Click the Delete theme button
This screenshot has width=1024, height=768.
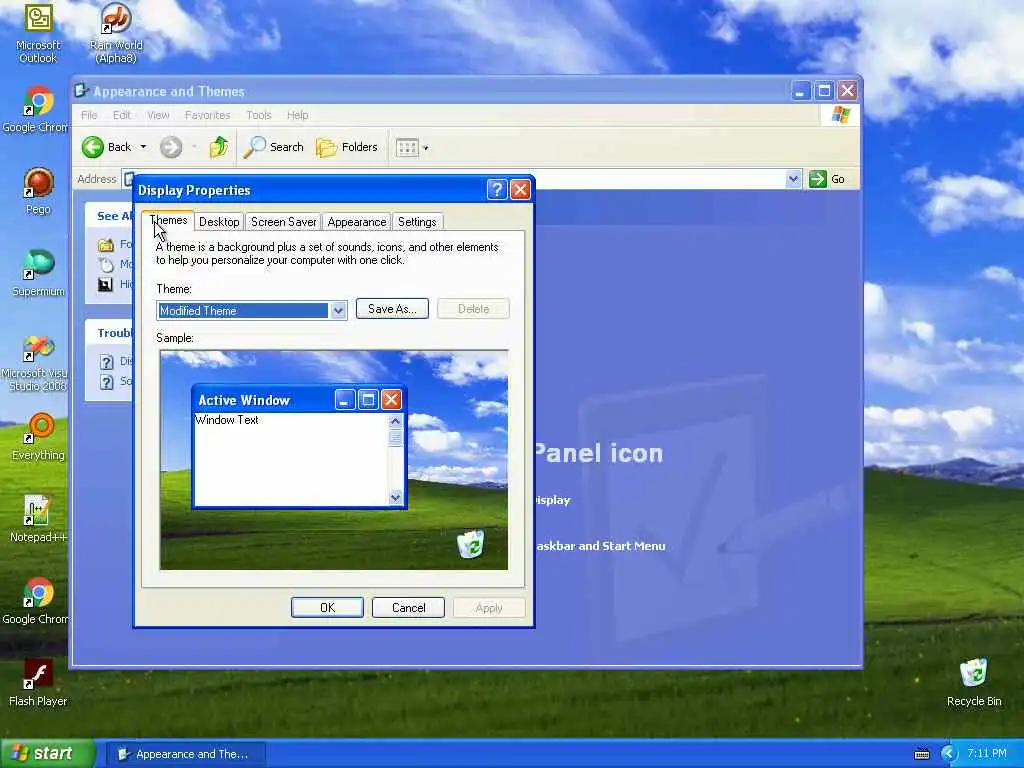(473, 309)
